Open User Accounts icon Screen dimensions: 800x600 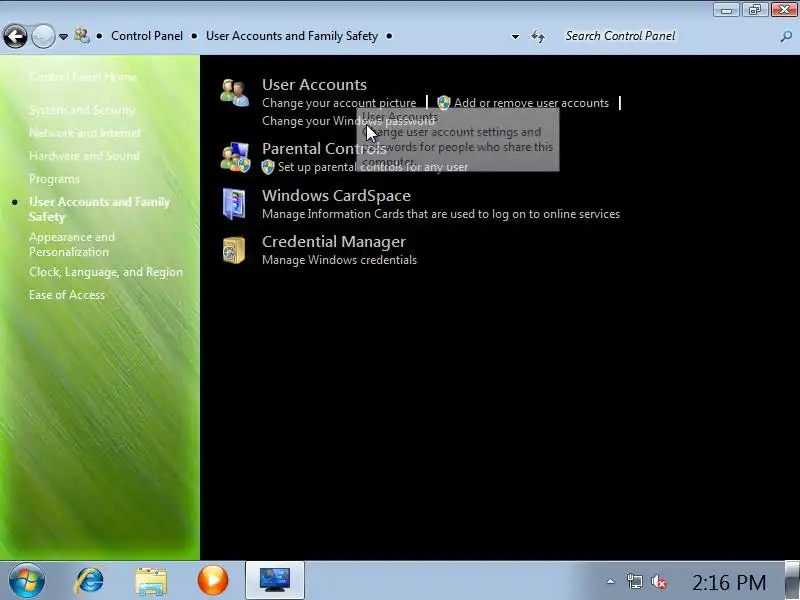point(235,93)
